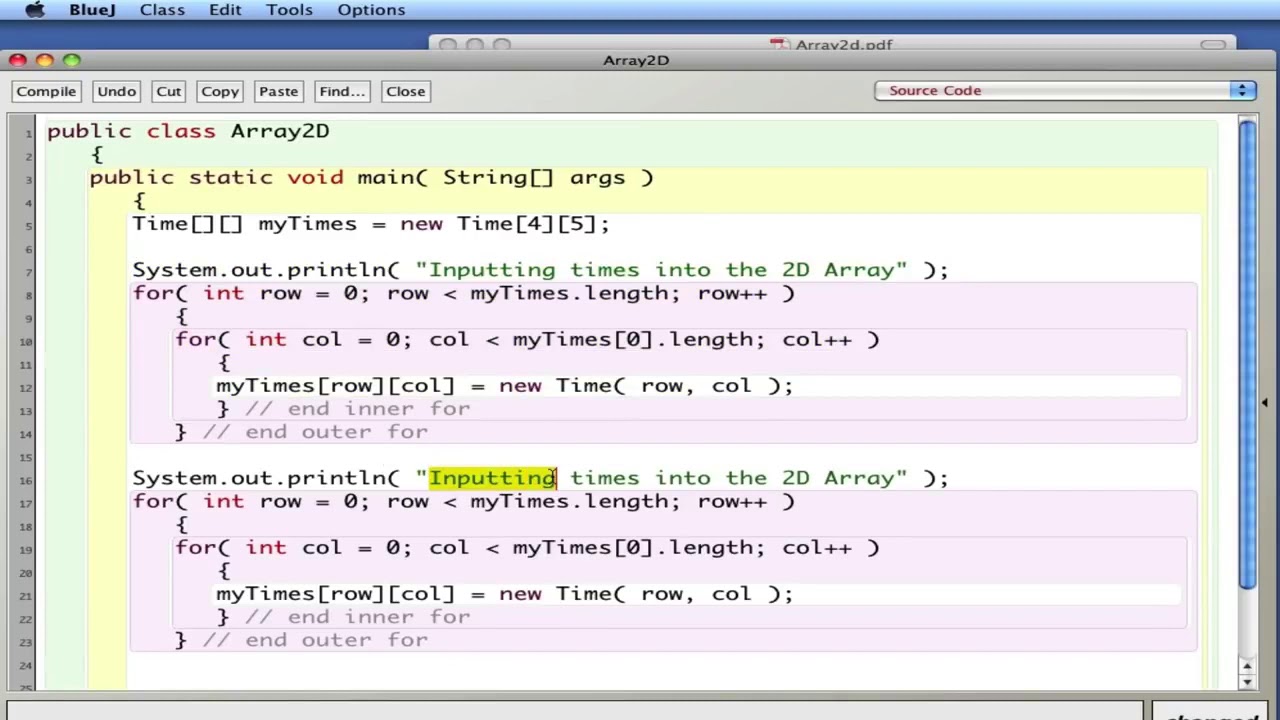
Task: Click the Close toolbar button
Action: click(x=405, y=91)
